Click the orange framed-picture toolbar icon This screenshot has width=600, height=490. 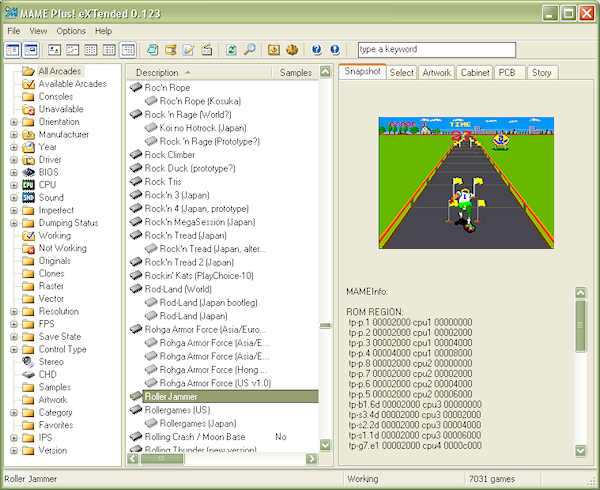(x=274, y=50)
